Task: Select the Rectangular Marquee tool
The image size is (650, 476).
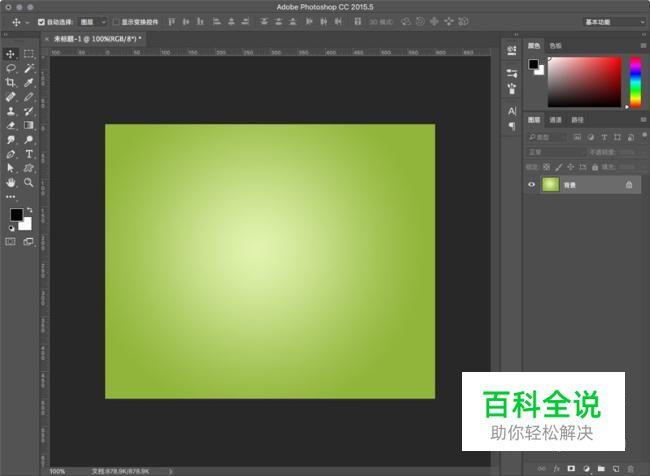Action: [x=29, y=54]
